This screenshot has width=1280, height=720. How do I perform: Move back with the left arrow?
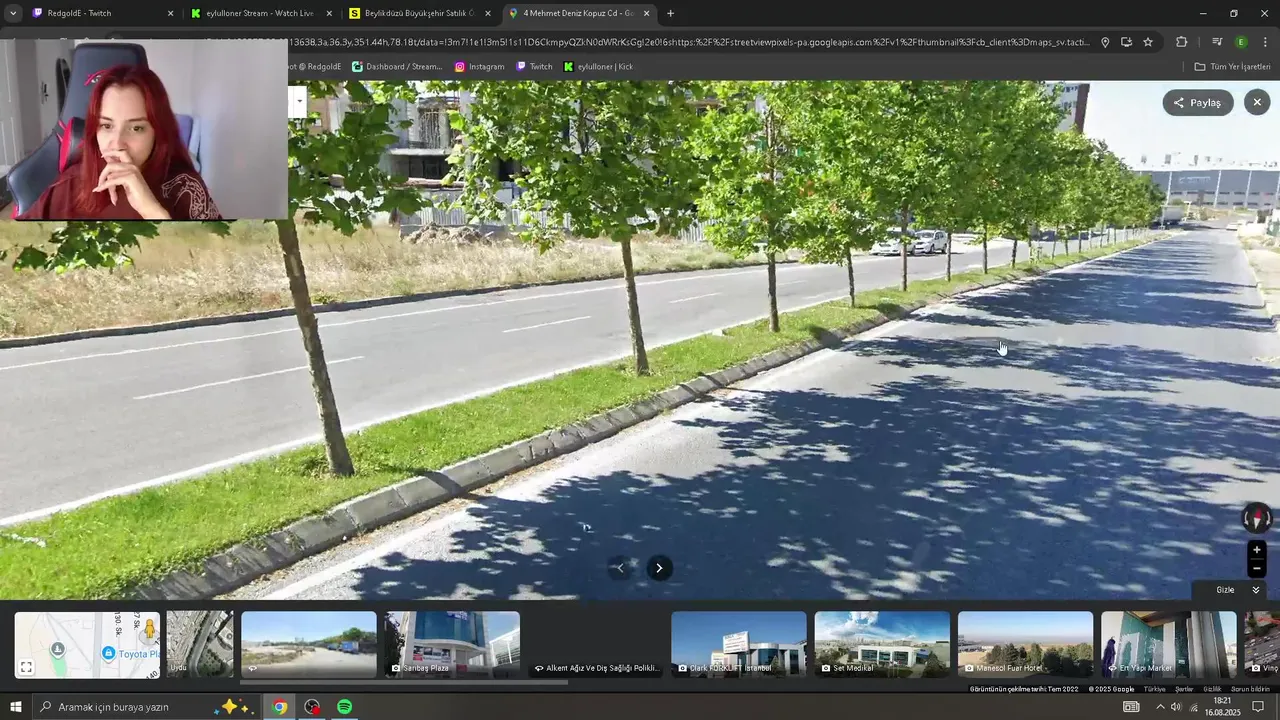(x=620, y=568)
